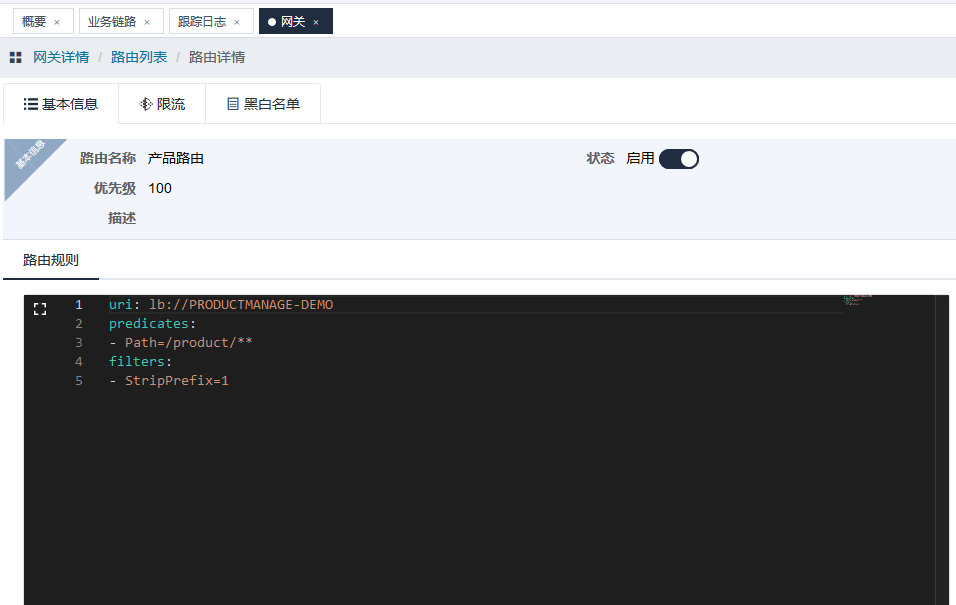Screen dimensions: 956x605
Task: Click the grid icon beside 网关详情 breadcrumb
Action: [15, 58]
